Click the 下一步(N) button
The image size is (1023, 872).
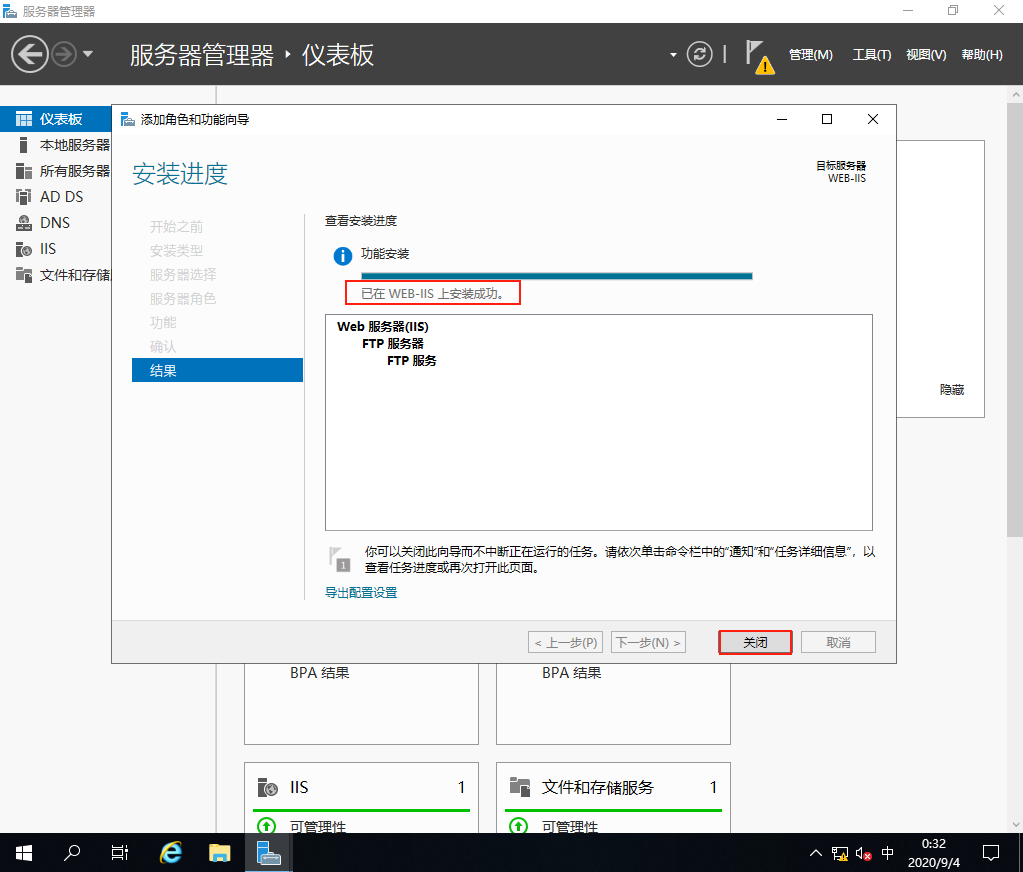click(x=649, y=642)
